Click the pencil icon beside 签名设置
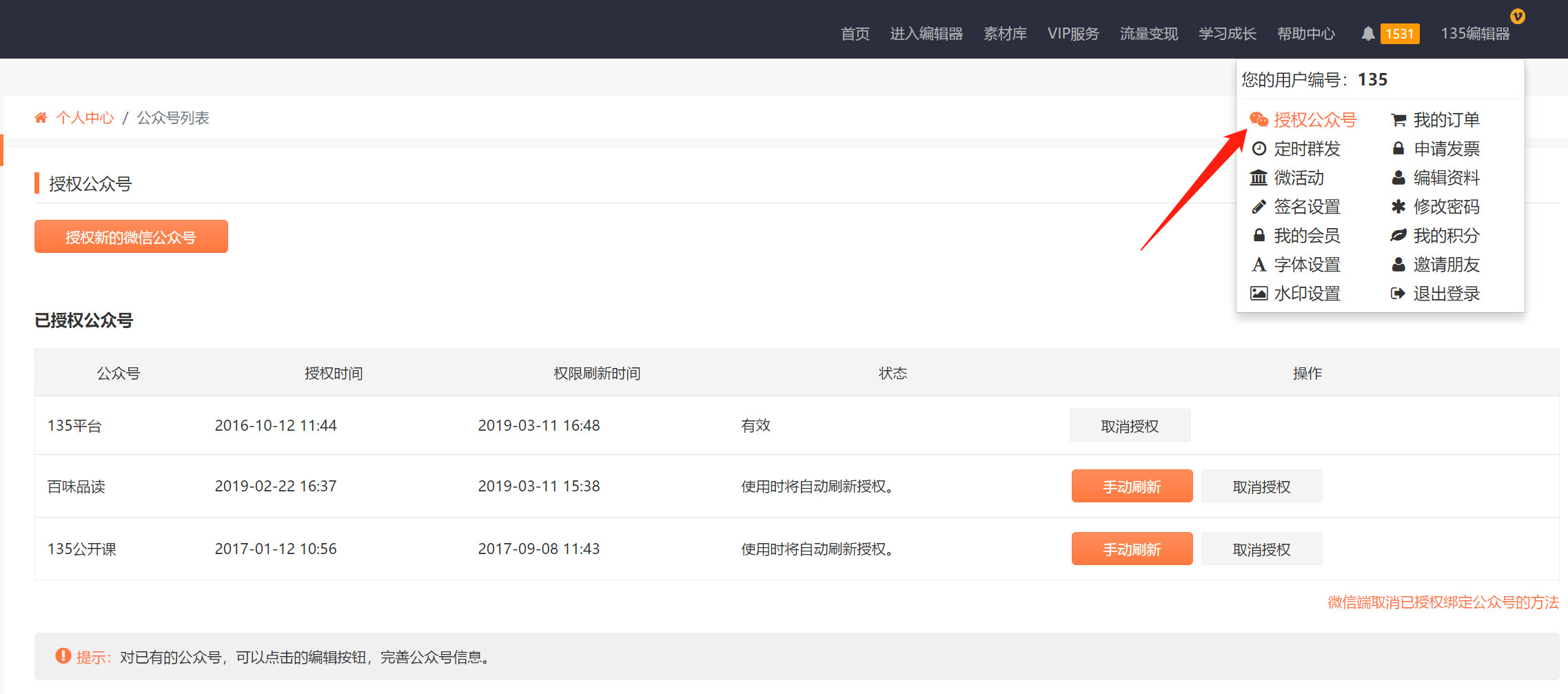 tap(1259, 206)
